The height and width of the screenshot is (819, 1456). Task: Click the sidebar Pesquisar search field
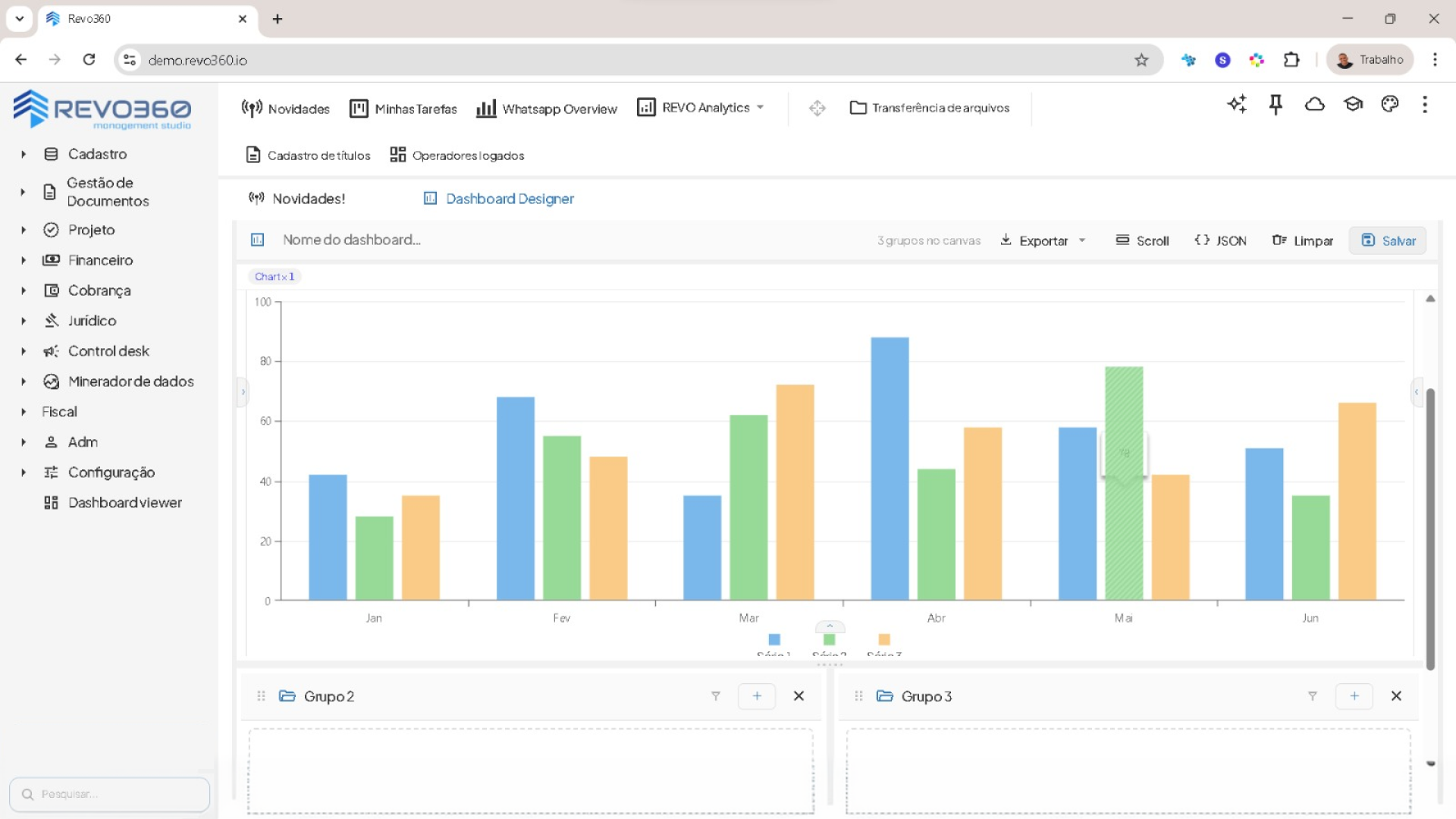[x=110, y=794]
